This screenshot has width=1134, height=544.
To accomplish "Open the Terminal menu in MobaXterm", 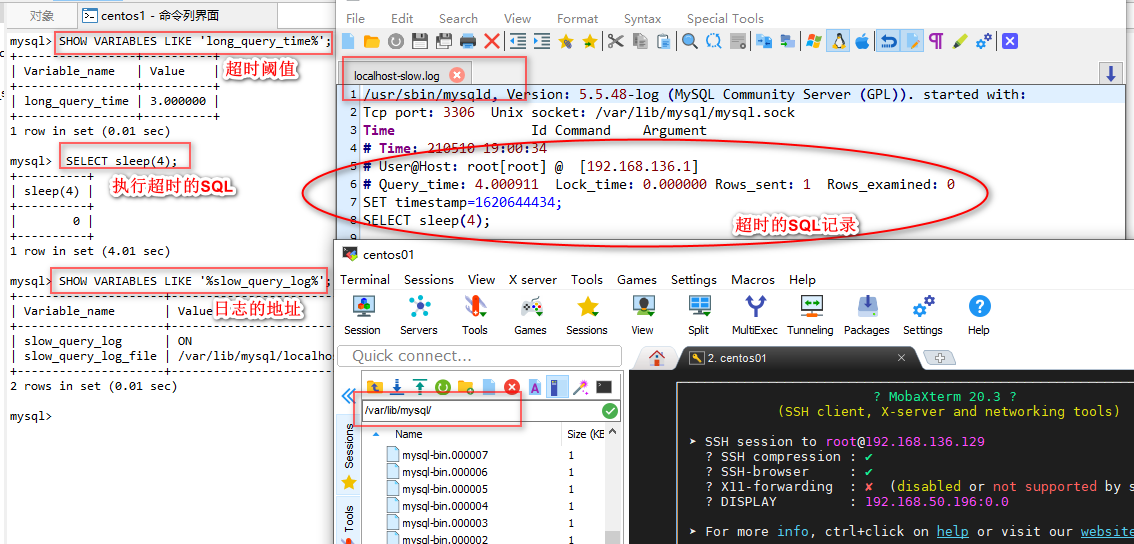I will point(365,279).
